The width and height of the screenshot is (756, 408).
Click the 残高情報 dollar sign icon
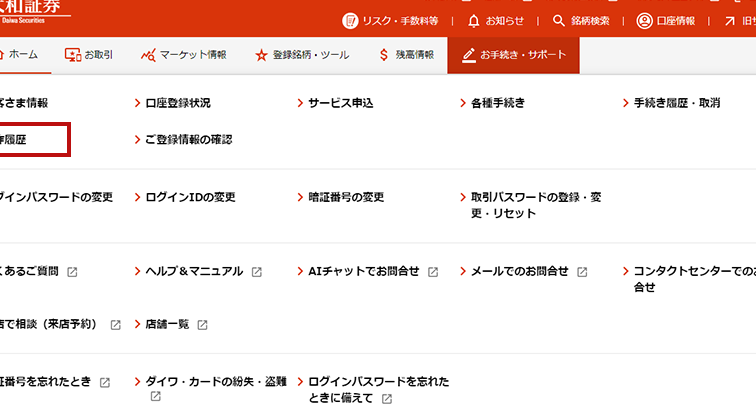[x=384, y=55]
